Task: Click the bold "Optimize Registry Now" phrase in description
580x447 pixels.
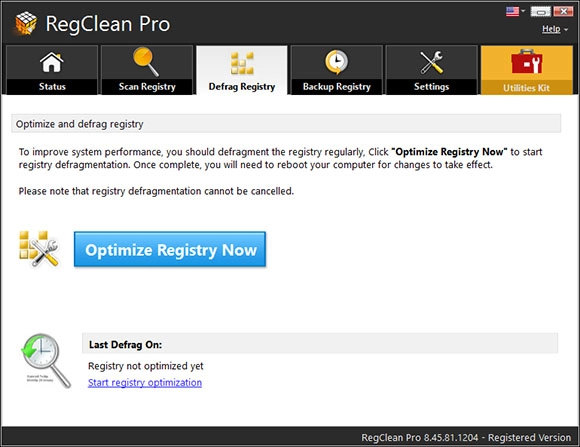Action: (449, 152)
